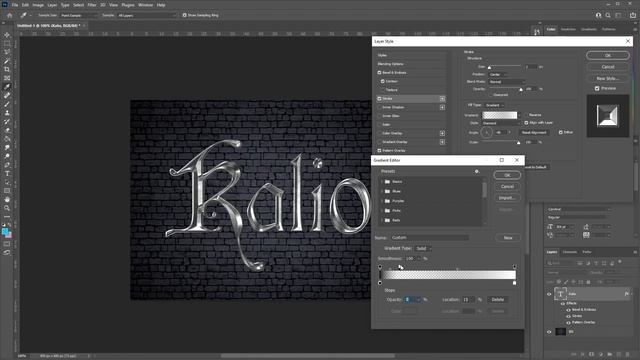
Task: Click the fx icon on Kalio layer
Action: [x=626, y=294]
